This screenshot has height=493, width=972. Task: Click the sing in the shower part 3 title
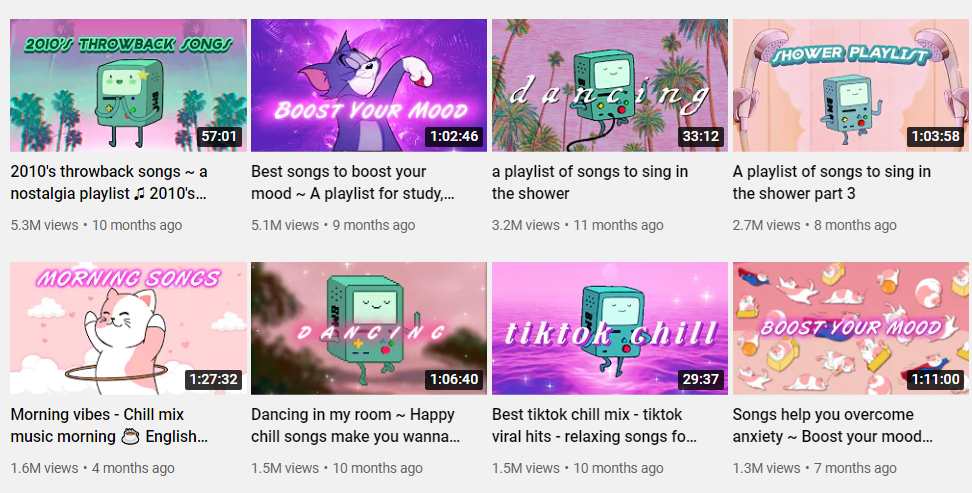pos(832,182)
